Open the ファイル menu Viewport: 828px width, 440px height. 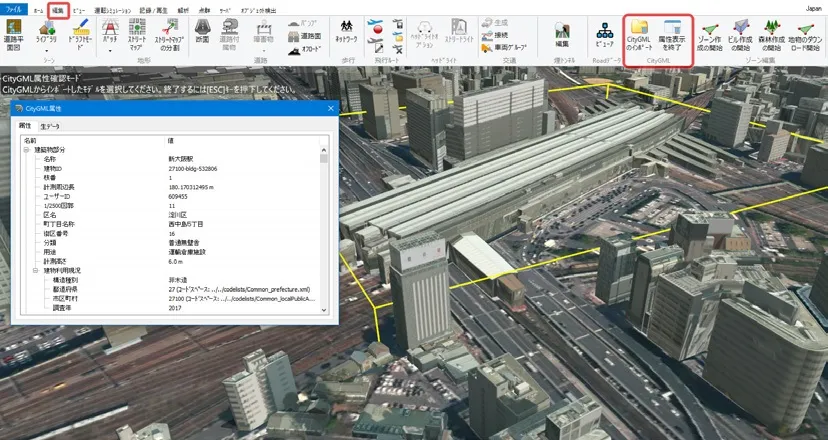15,7
